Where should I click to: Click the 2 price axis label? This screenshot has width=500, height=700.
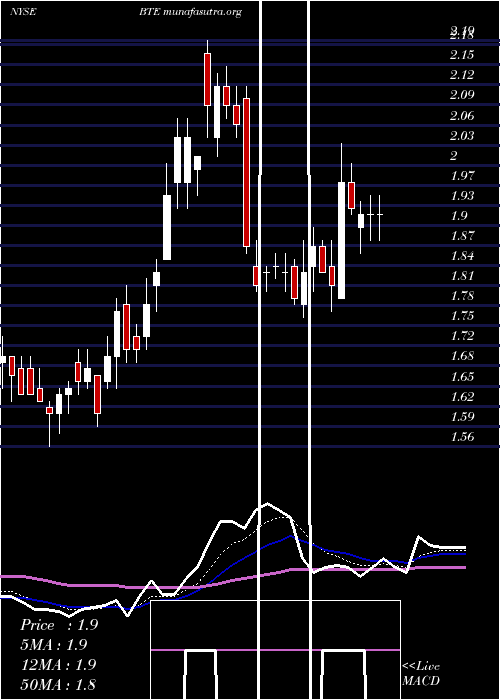[x=454, y=156]
